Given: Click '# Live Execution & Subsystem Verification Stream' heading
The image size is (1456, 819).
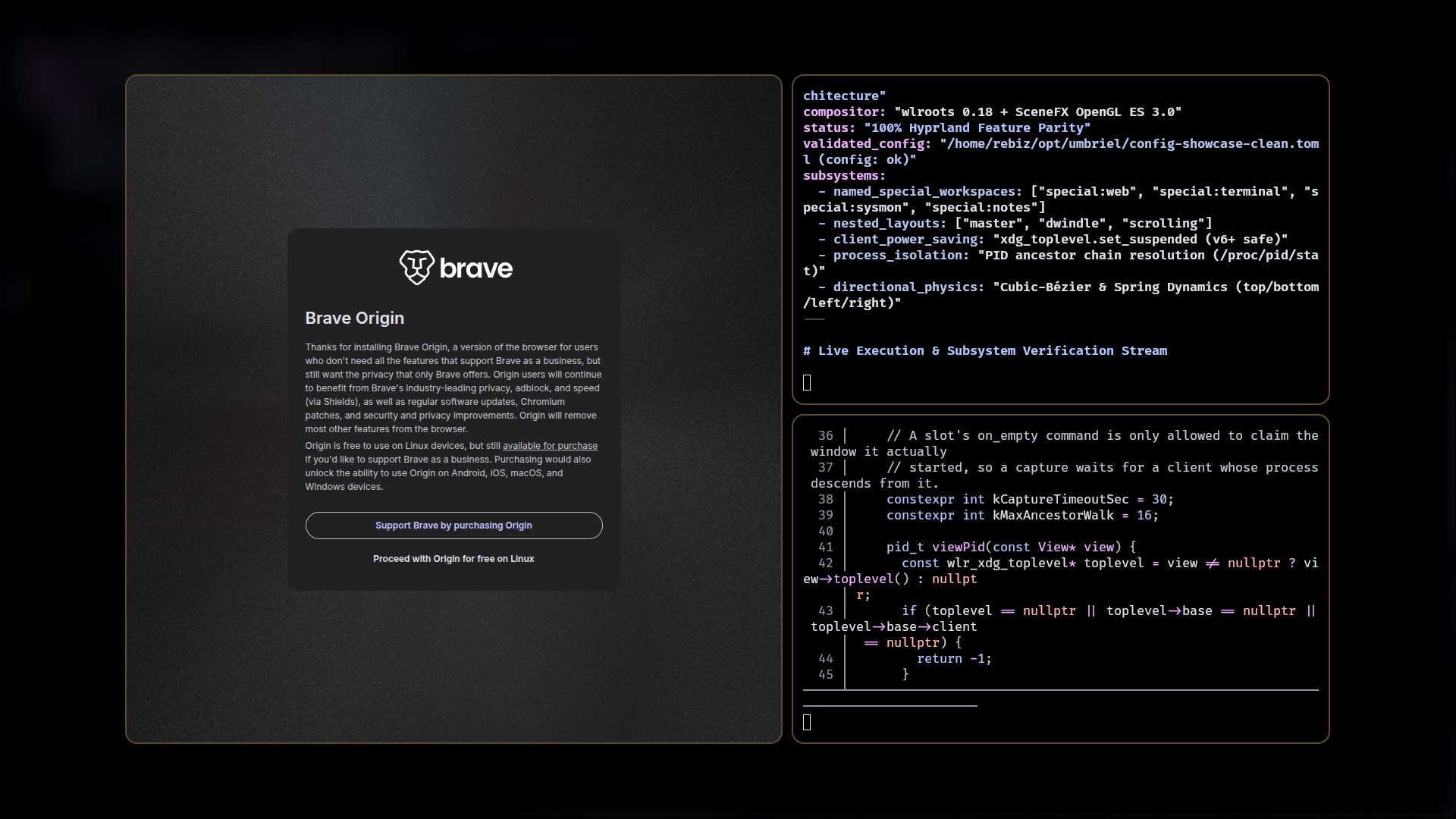Looking at the screenshot, I should pos(985,351).
